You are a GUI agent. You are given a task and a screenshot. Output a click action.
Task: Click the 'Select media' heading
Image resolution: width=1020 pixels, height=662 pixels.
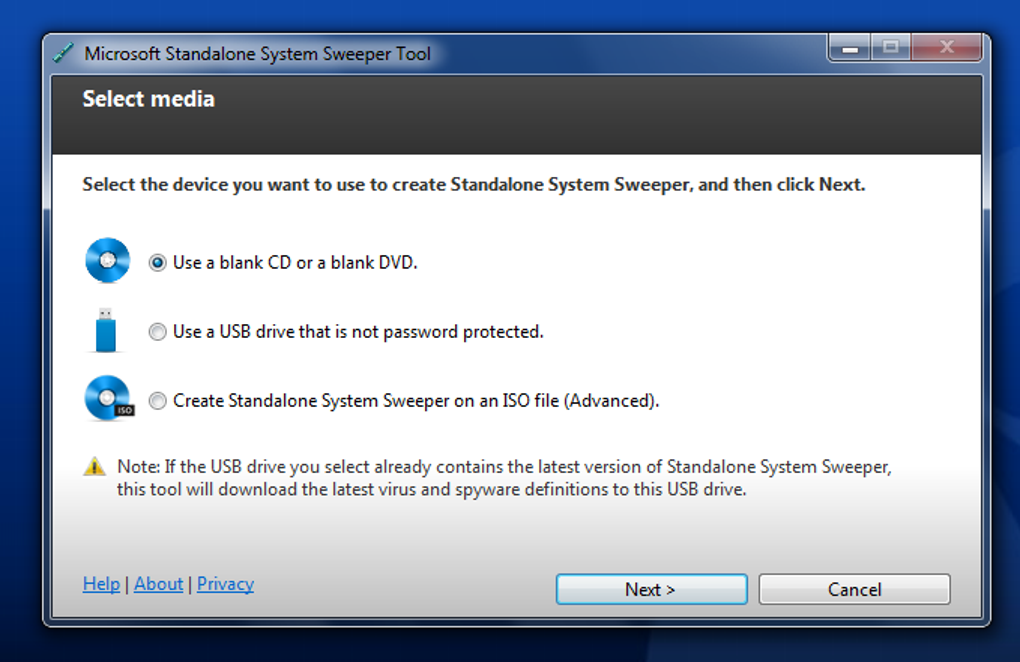pyautogui.click(x=148, y=99)
